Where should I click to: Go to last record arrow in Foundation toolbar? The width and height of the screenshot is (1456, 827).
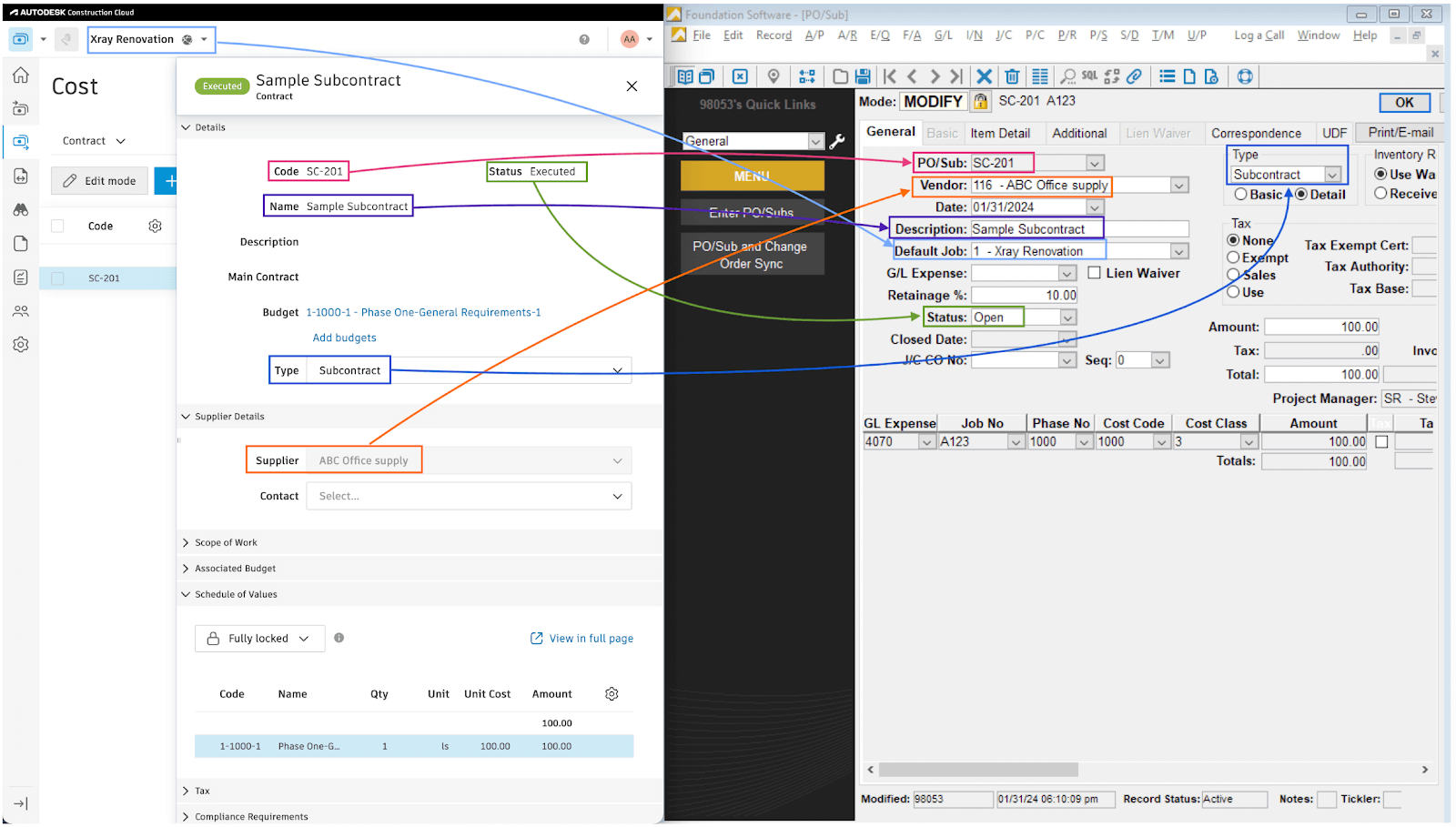click(x=956, y=76)
